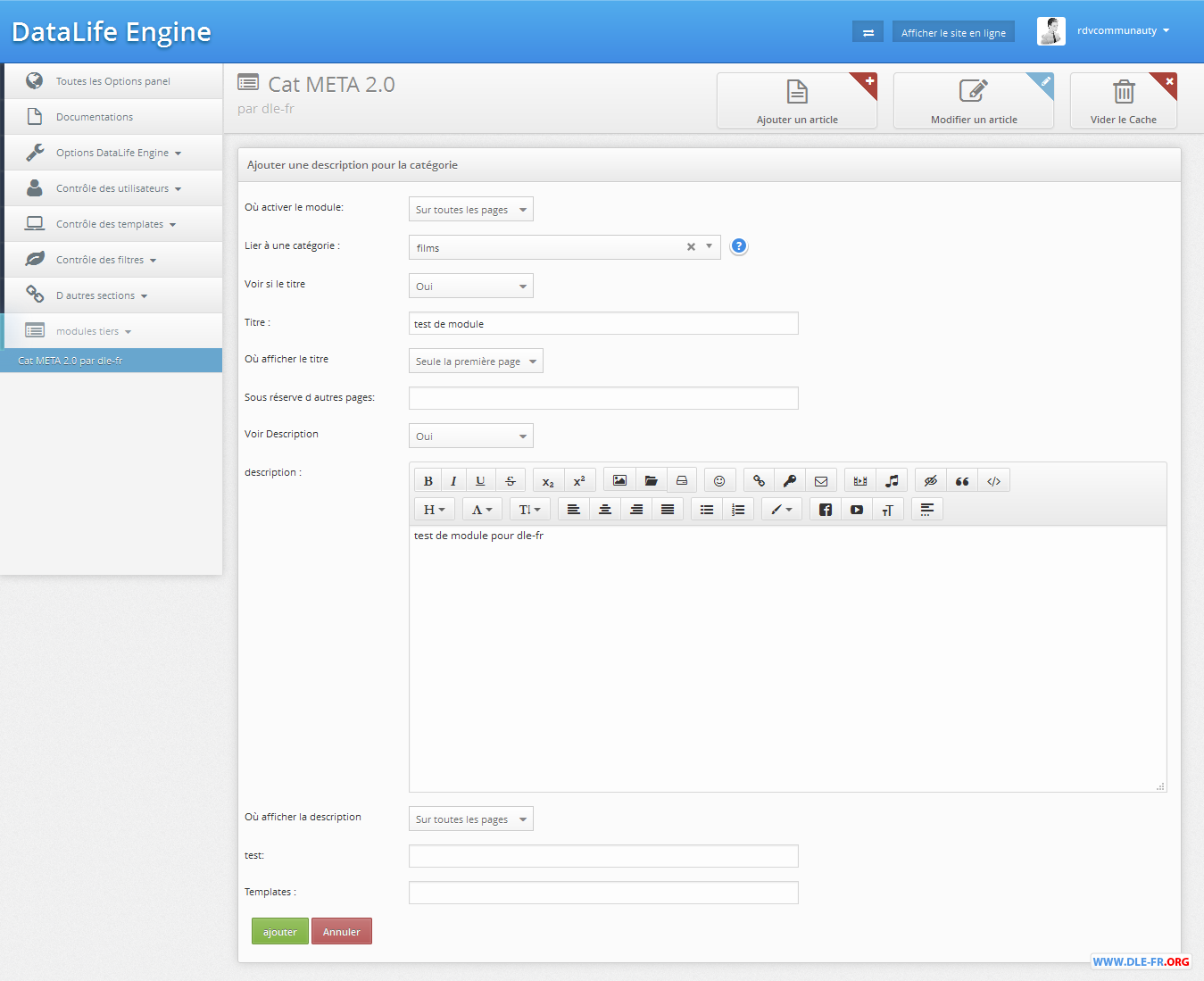Expand the category selector arrow beside 'films'

point(710,246)
